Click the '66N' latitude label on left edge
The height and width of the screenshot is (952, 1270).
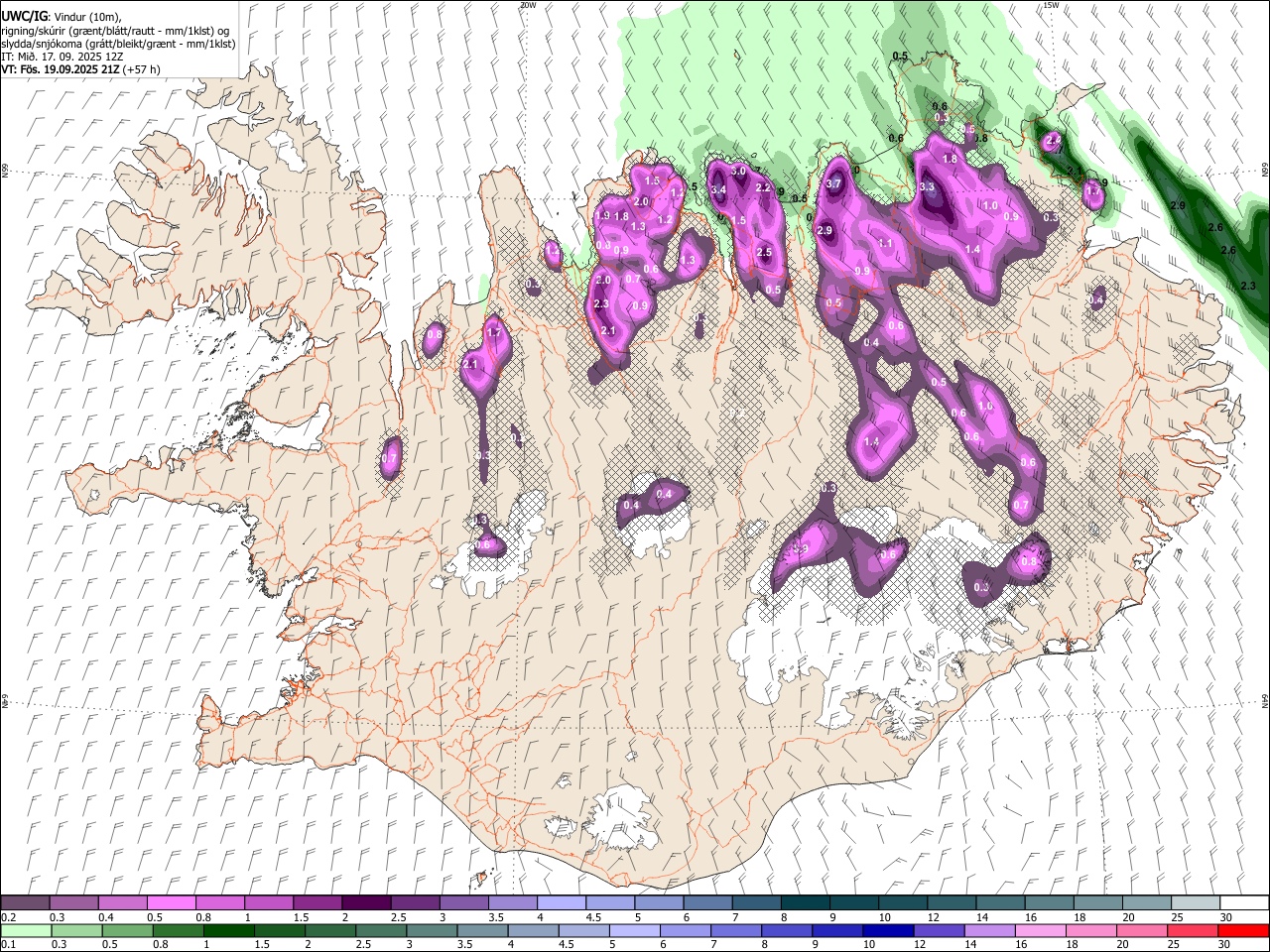5,171
